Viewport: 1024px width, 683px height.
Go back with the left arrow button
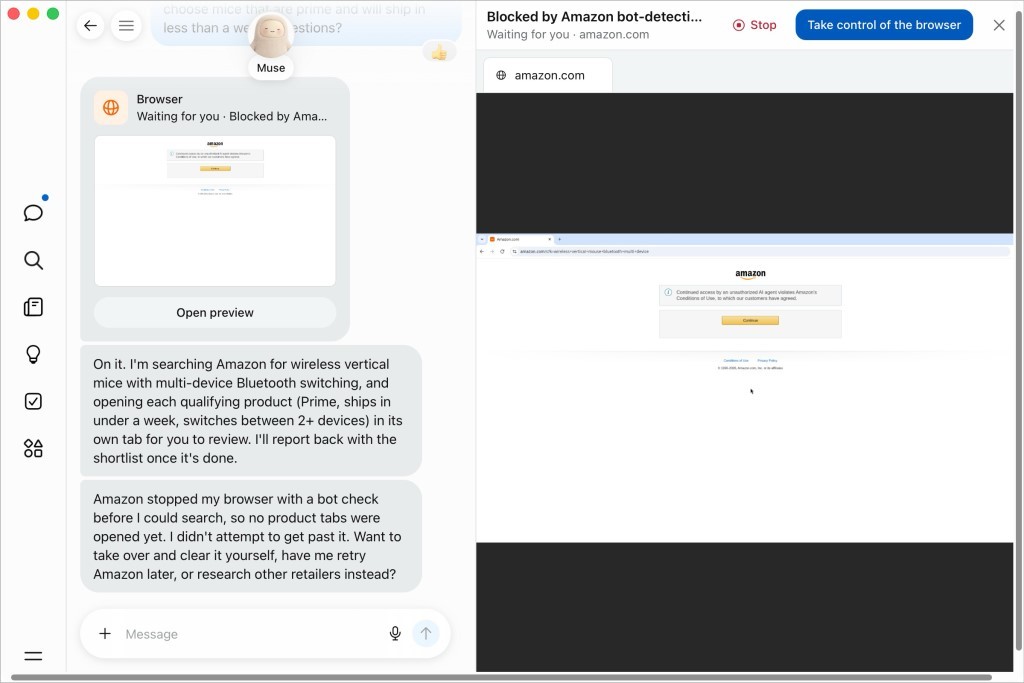pos(90,26)
